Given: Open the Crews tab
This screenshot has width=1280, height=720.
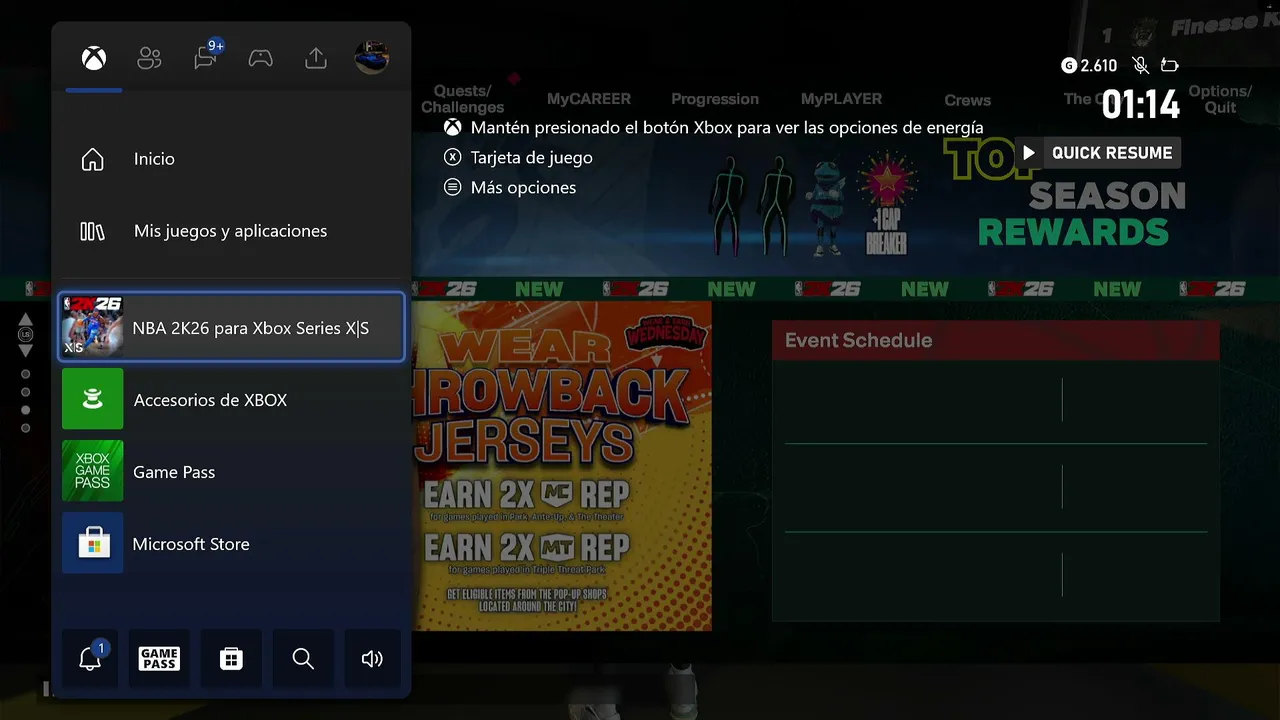Looking at the screenshot, I should 968,100.
